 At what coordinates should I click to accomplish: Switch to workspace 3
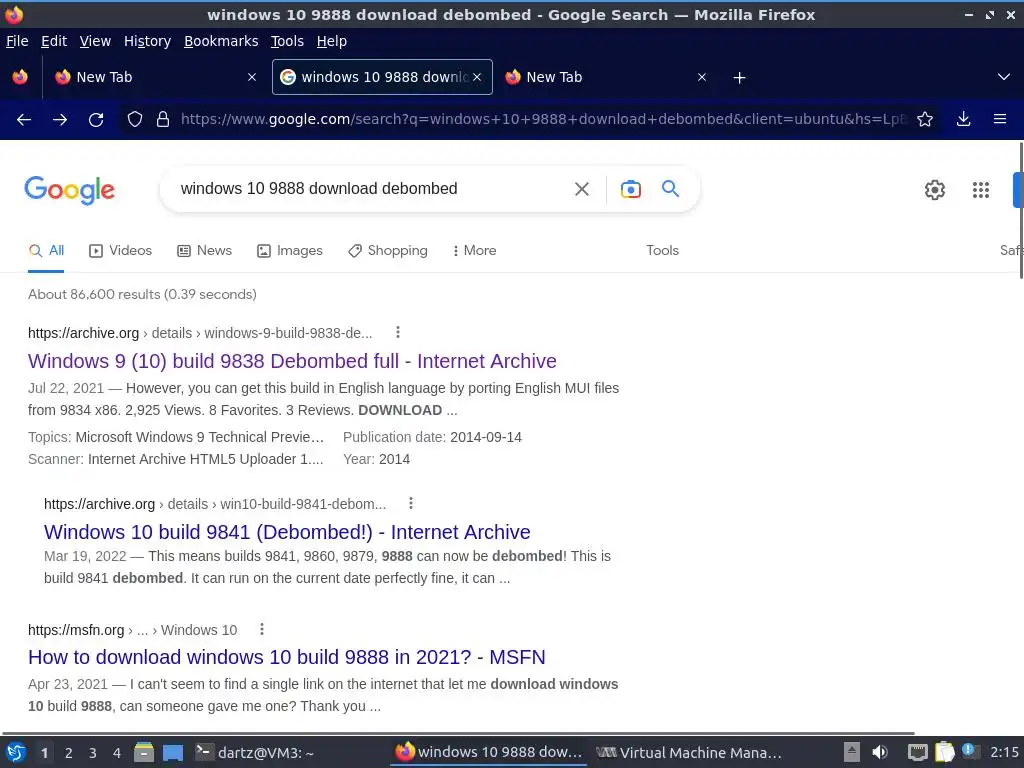[x=93, y=753]
